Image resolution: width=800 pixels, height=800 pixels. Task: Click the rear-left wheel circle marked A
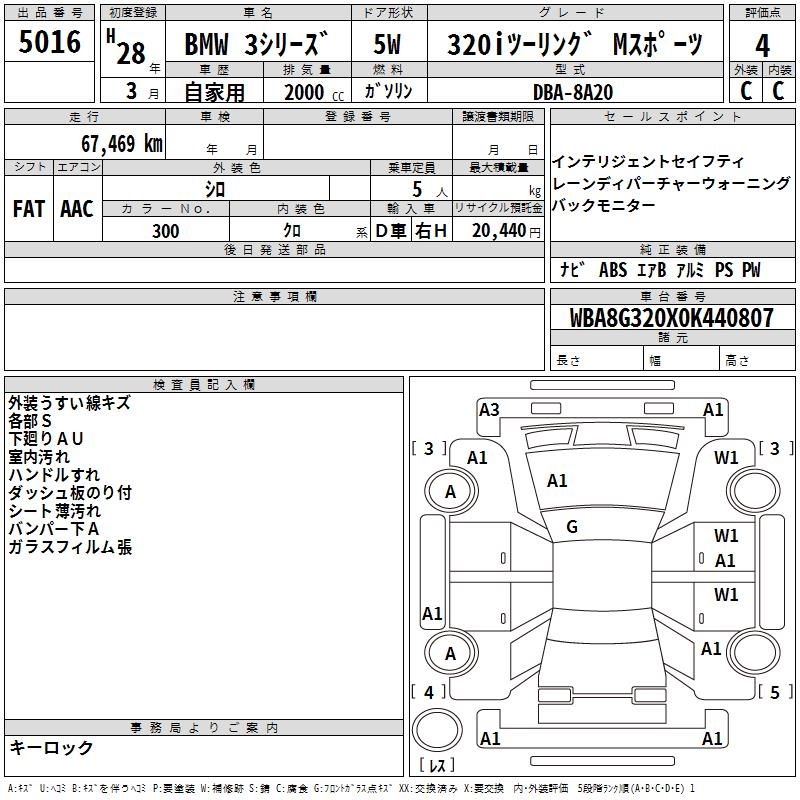(x=451, y=653)
